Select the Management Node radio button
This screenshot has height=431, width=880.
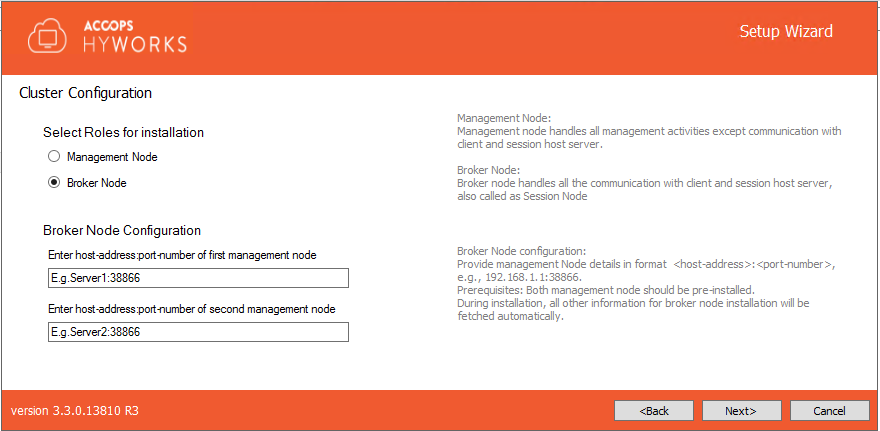(54, 157)
